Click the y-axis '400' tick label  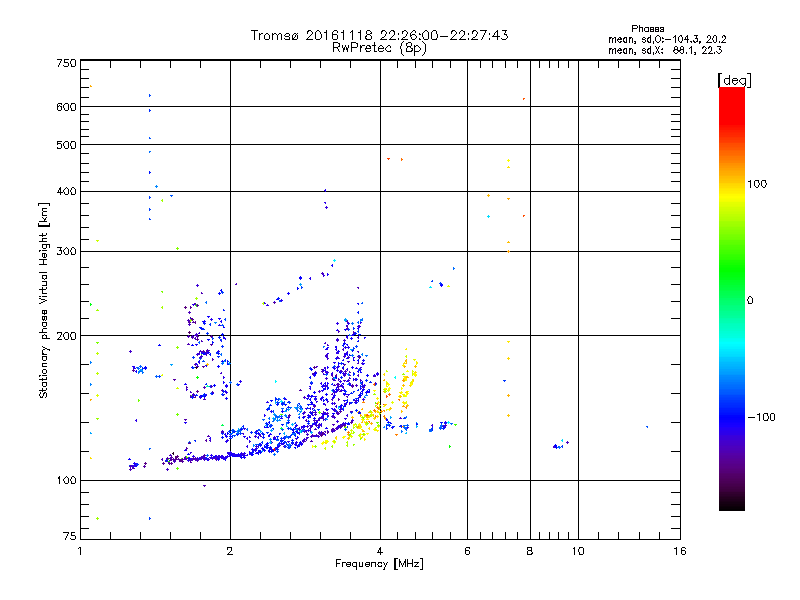tap(66, 192)
